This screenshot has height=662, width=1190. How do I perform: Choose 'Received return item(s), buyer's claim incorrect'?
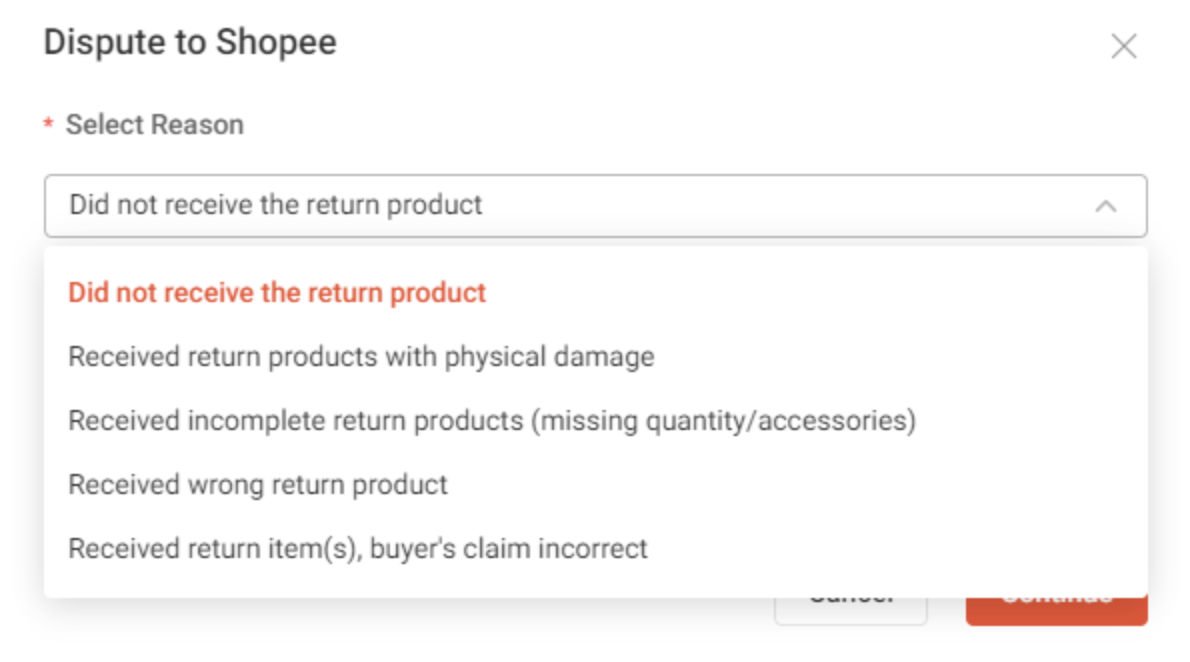[x=357, y=548]
